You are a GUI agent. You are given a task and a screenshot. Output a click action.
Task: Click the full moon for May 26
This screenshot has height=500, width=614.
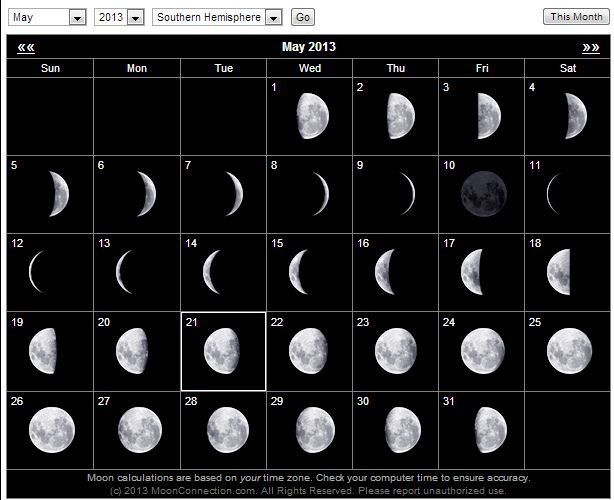[x=52, y=430]
